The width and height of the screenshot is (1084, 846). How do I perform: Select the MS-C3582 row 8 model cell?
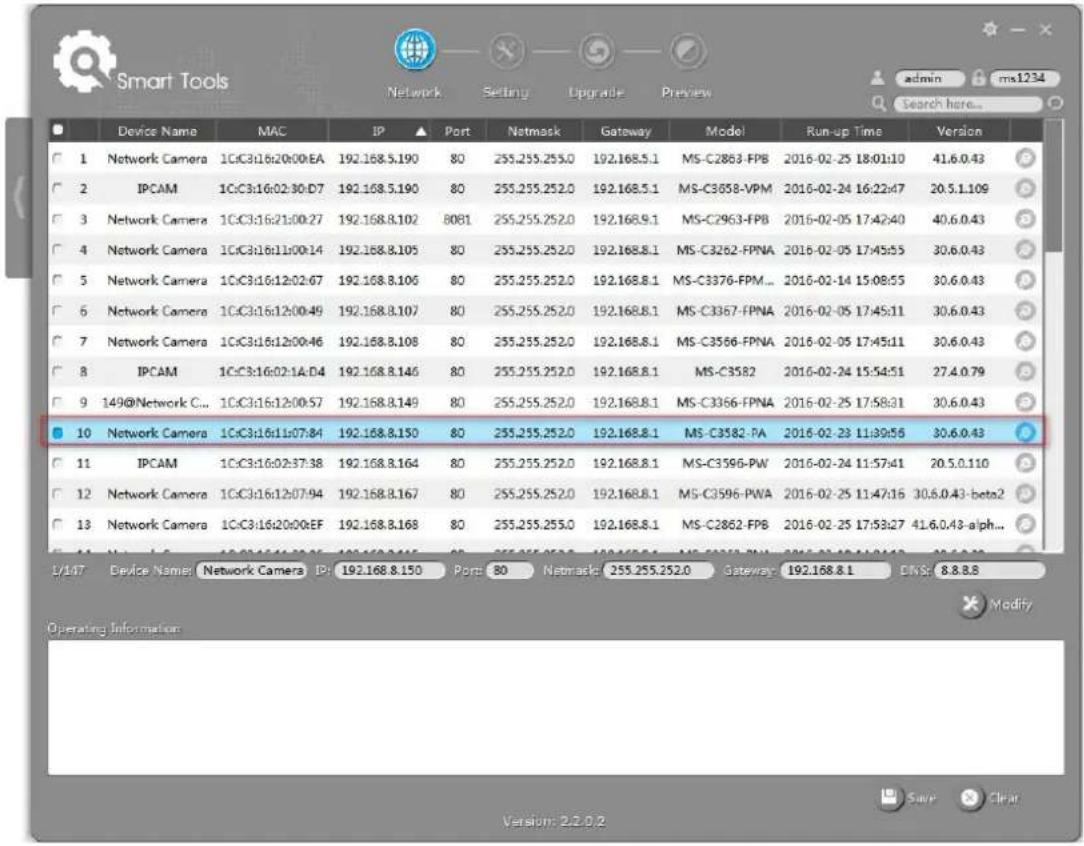(x=725, y=372)
